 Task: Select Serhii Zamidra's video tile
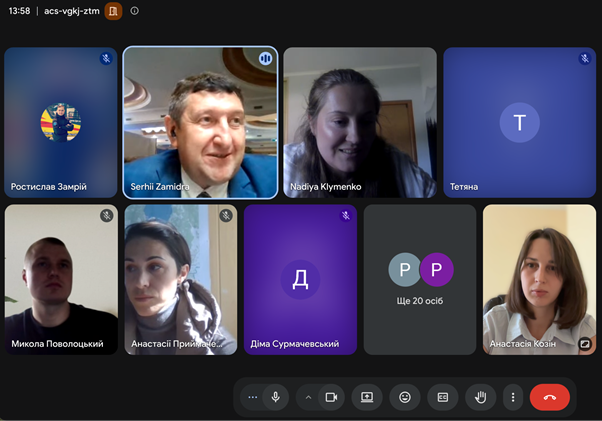(200, 122)
